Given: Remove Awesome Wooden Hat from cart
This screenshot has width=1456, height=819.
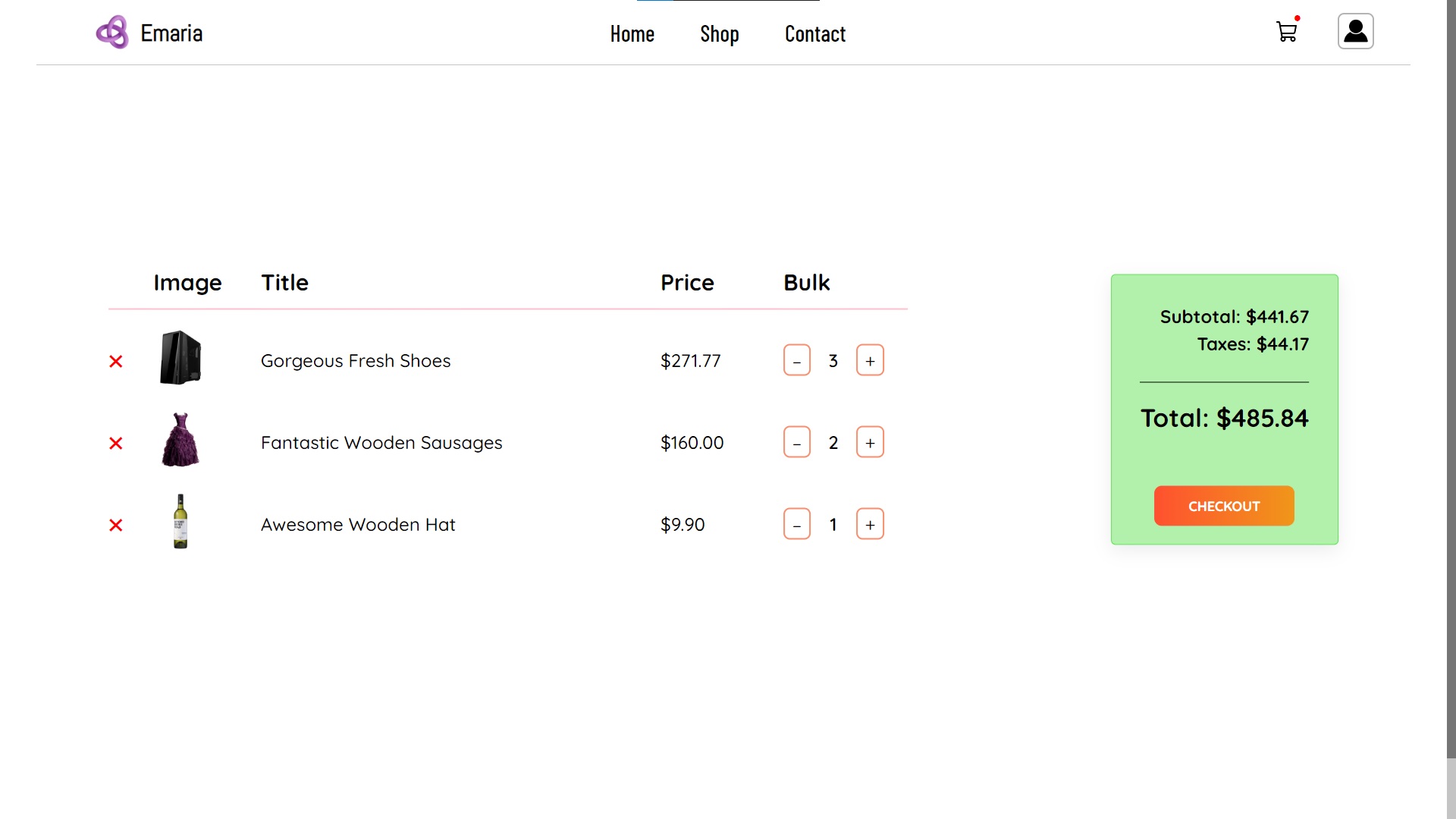Looking at the screenshot, I should pyautogui.click(x=115, y=524).
